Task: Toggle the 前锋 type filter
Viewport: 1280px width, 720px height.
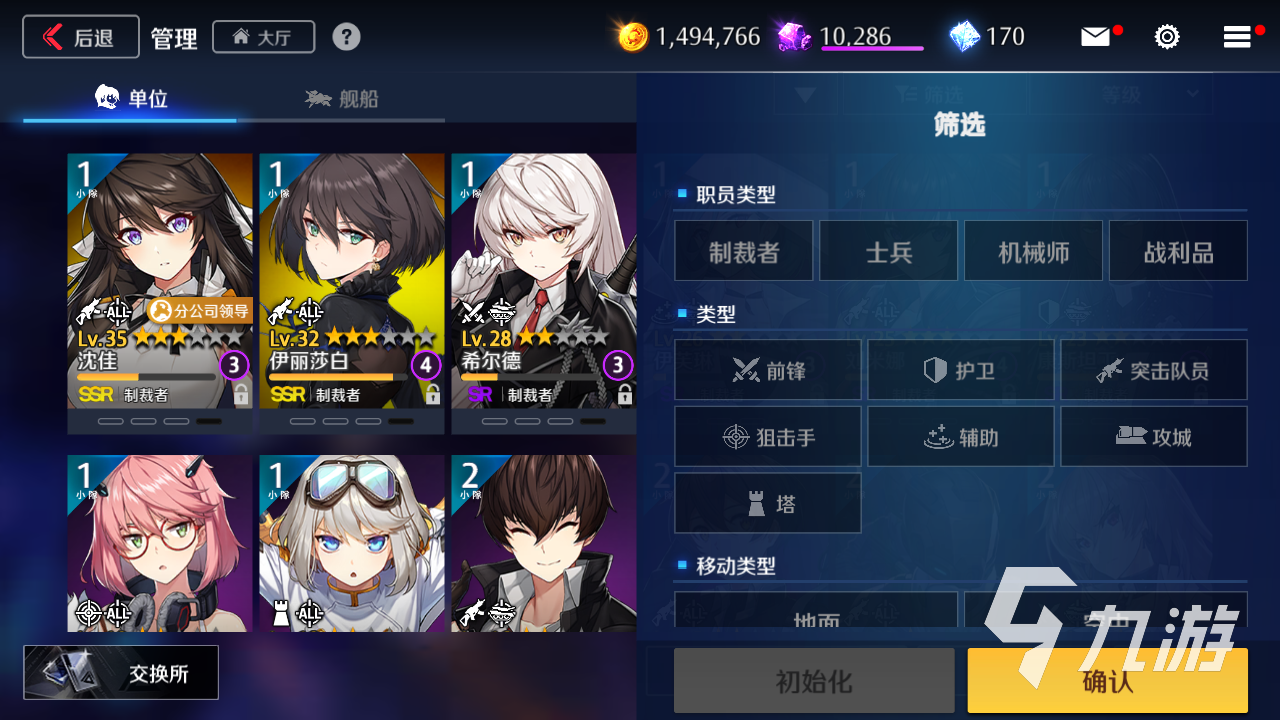Action: click(x=768, y=370)
